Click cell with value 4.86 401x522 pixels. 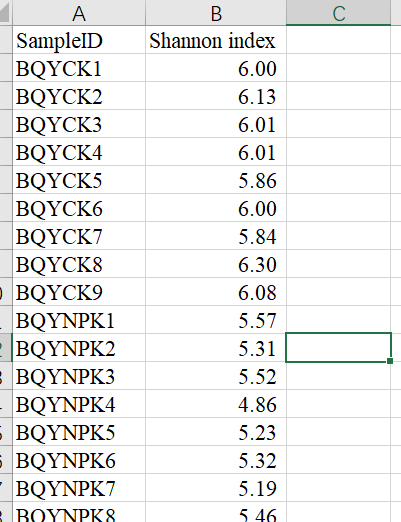216,404
